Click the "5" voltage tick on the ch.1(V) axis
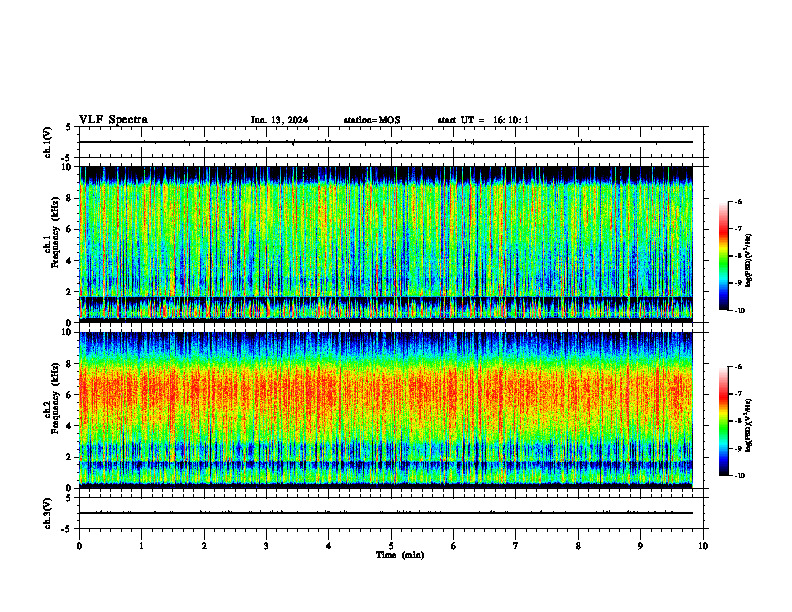The height and width of the screenshot is (612, 792). [69, 127]
